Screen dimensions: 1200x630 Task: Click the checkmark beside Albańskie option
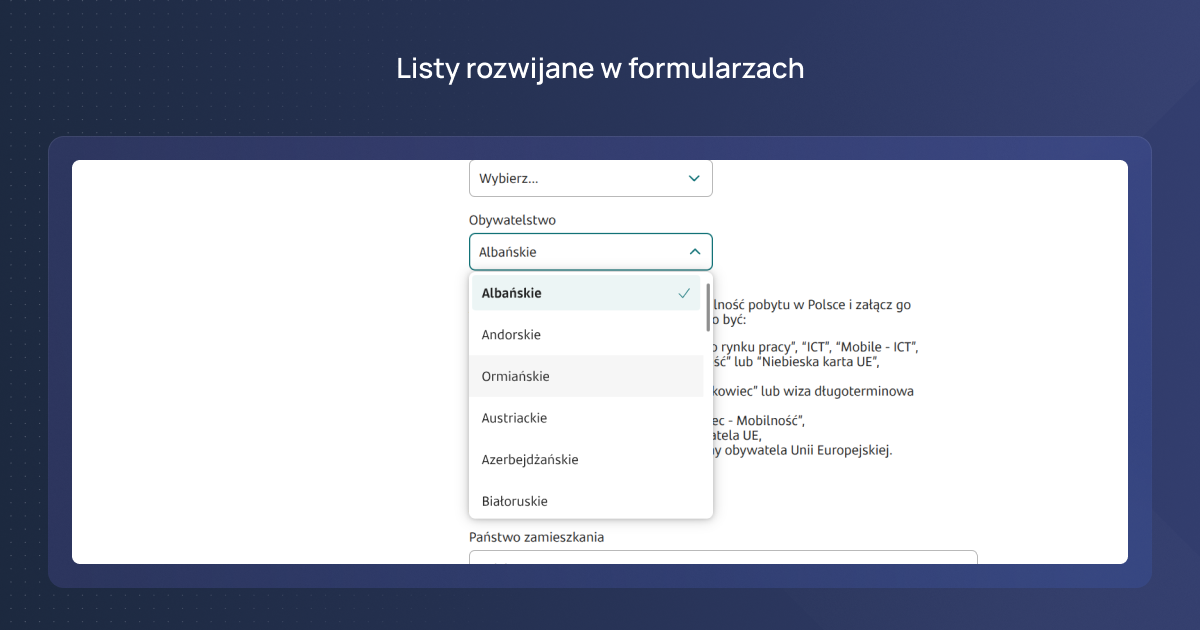[x=684, y=293]
